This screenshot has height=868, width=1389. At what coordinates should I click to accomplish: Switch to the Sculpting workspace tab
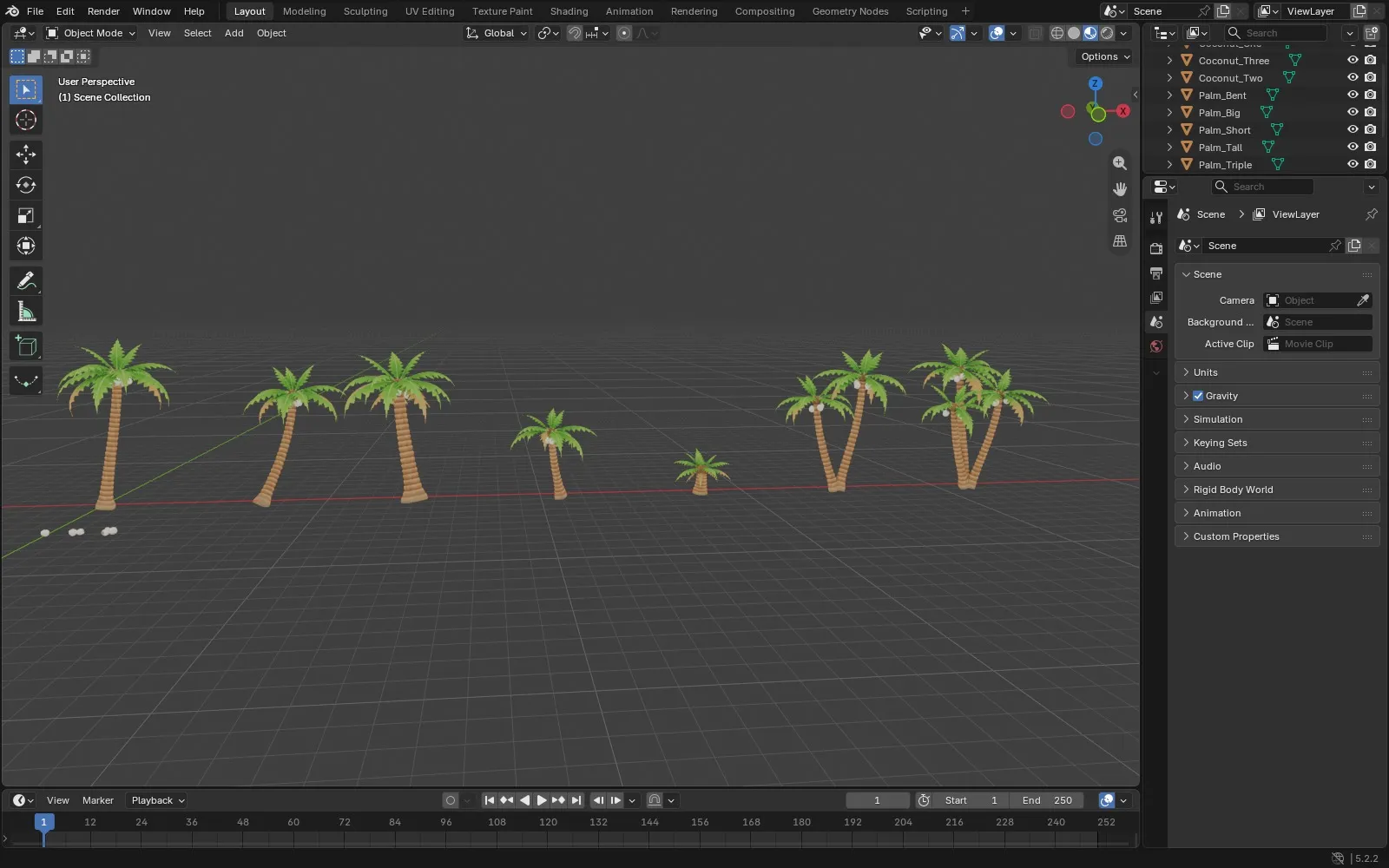tap(365, 11)
